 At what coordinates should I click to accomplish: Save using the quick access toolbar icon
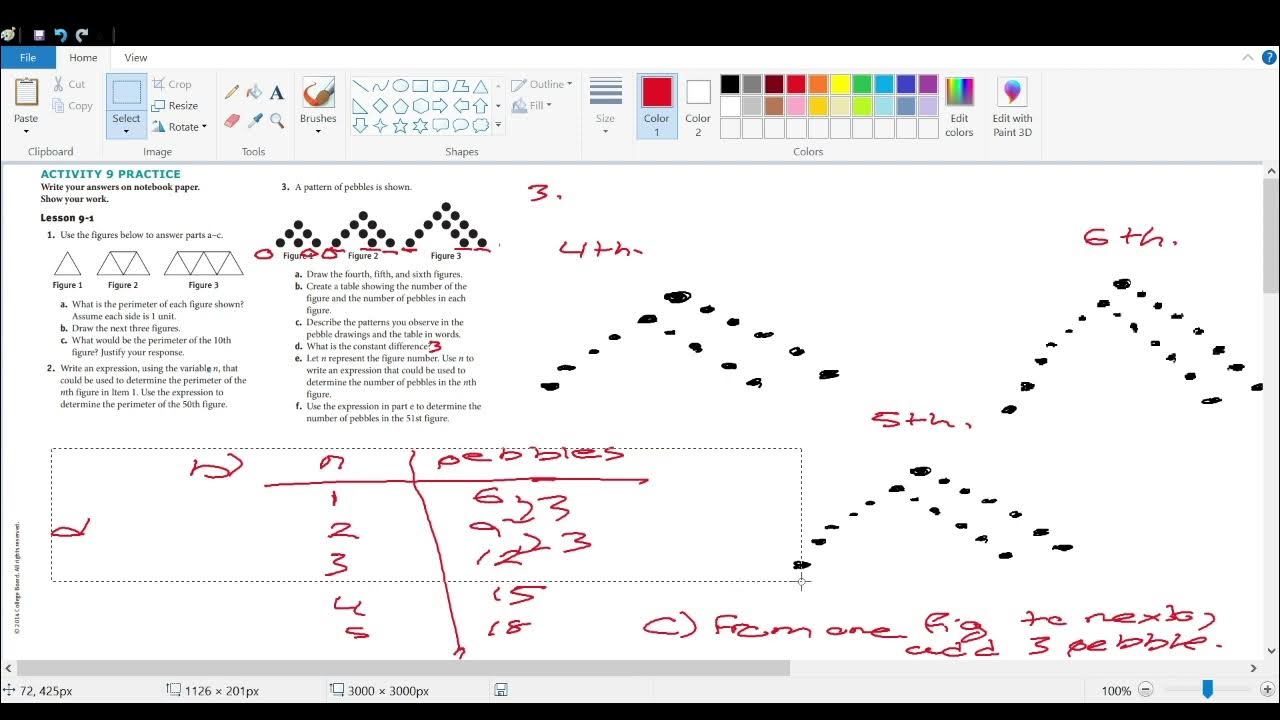coord(39,35)
